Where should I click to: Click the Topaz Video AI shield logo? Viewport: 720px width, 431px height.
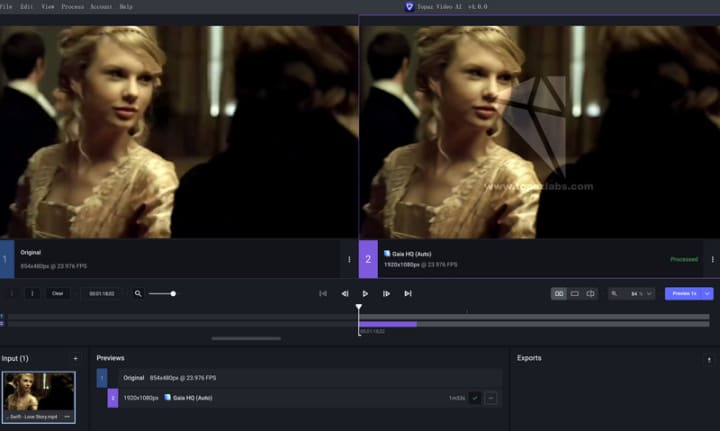409,6
